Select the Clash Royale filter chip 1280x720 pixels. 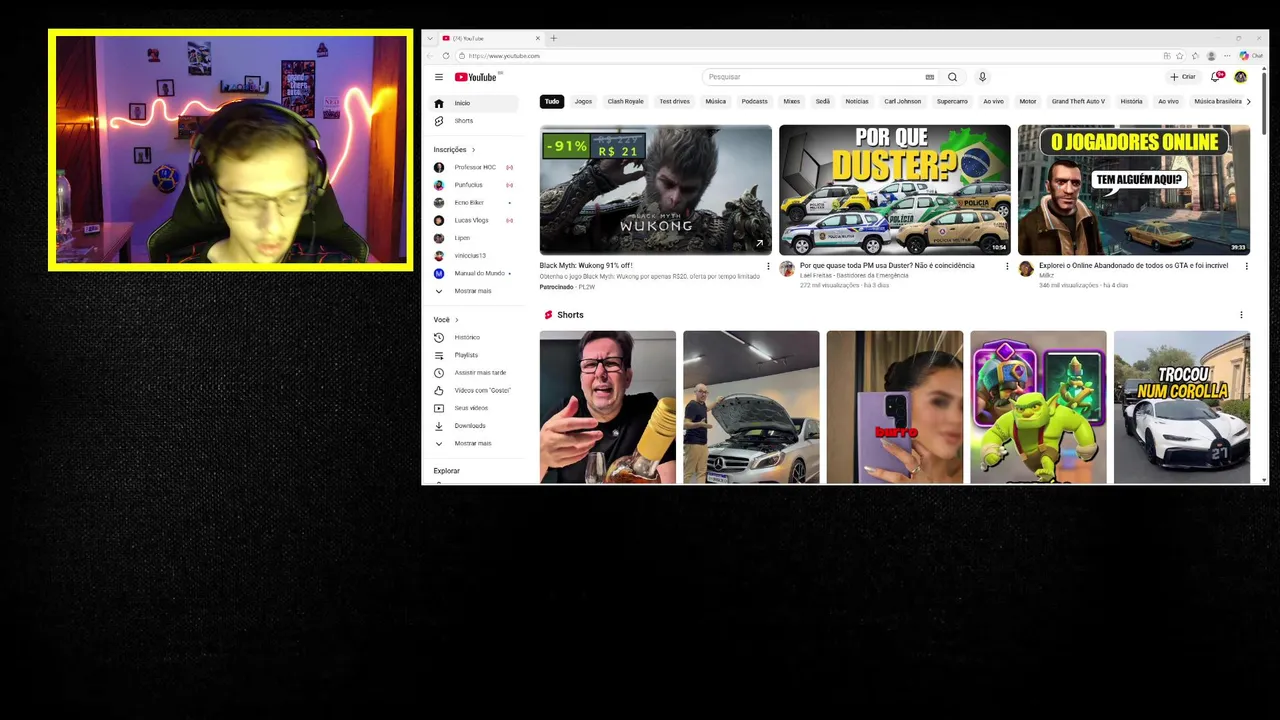pos(626,101)
